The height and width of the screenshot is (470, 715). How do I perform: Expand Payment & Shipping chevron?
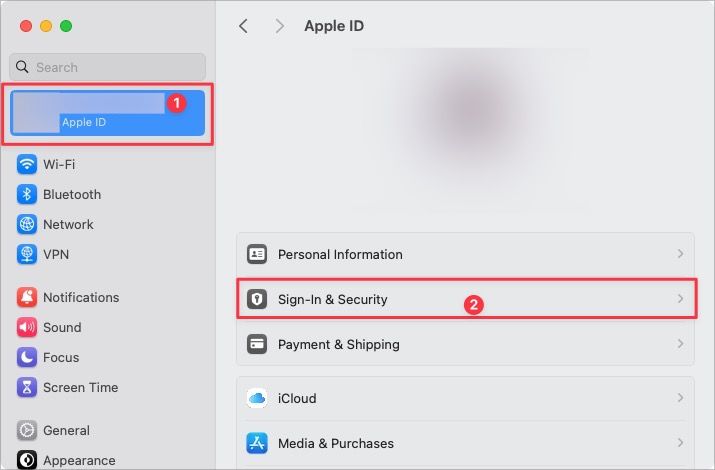coord(680,344)
